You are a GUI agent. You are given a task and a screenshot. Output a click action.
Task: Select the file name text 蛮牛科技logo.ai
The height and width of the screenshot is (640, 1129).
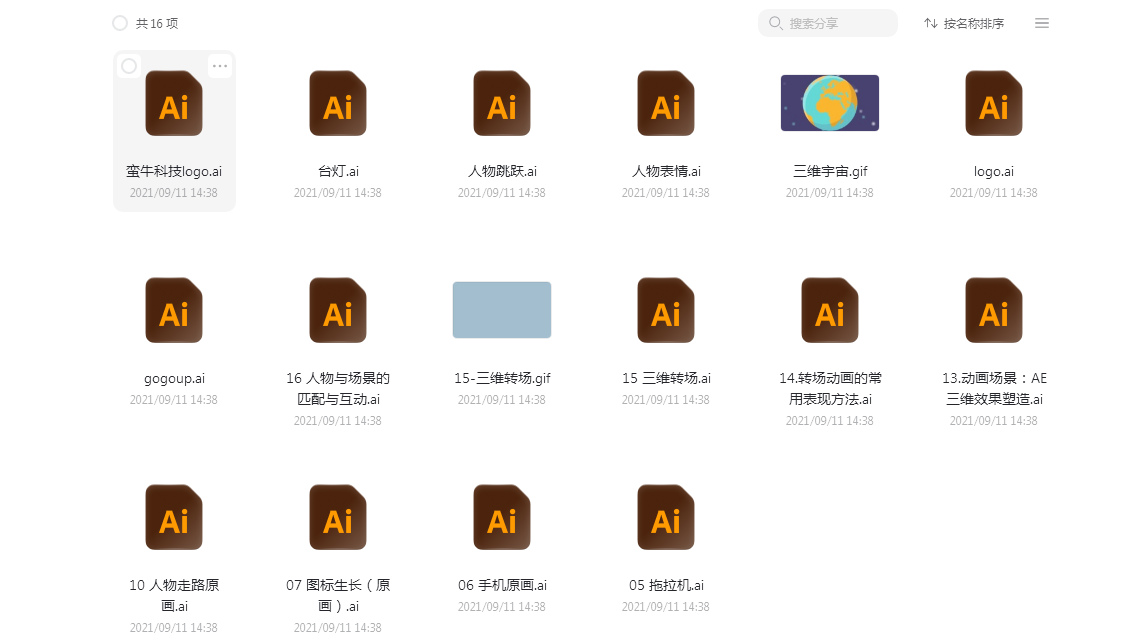[x=174, y=171]
